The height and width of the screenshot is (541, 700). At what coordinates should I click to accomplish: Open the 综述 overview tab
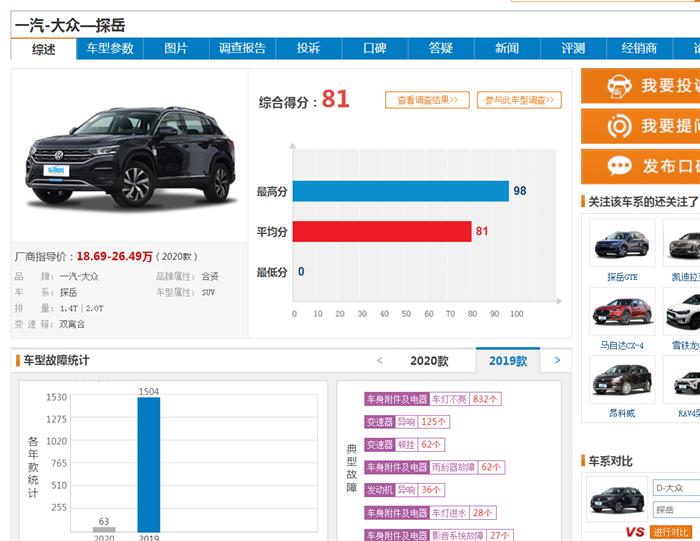(x=44, y=49)
